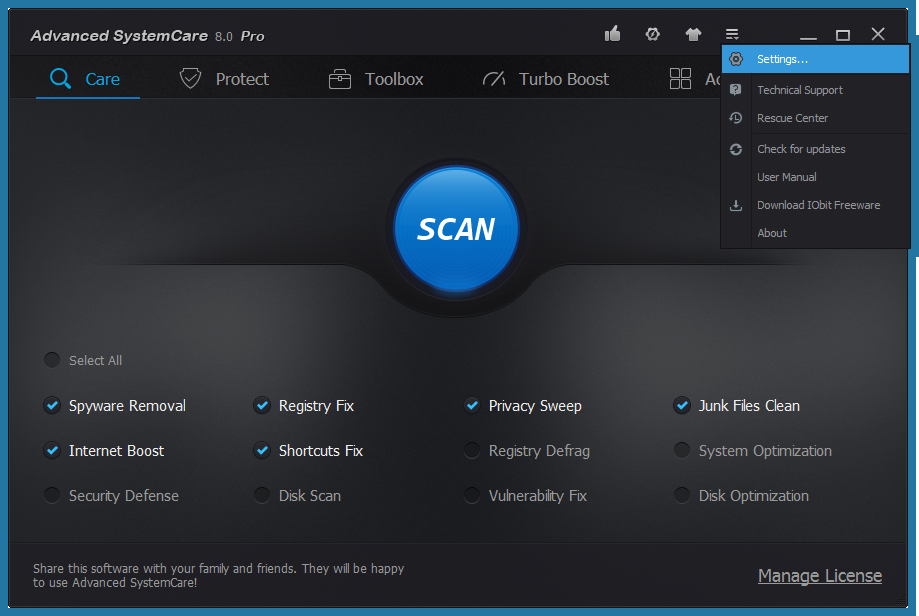Image resolution: width=919 pixels, height=616 pixels.
Task: Uncheck Spyware Removal
Action: click(x=52, y=405)
